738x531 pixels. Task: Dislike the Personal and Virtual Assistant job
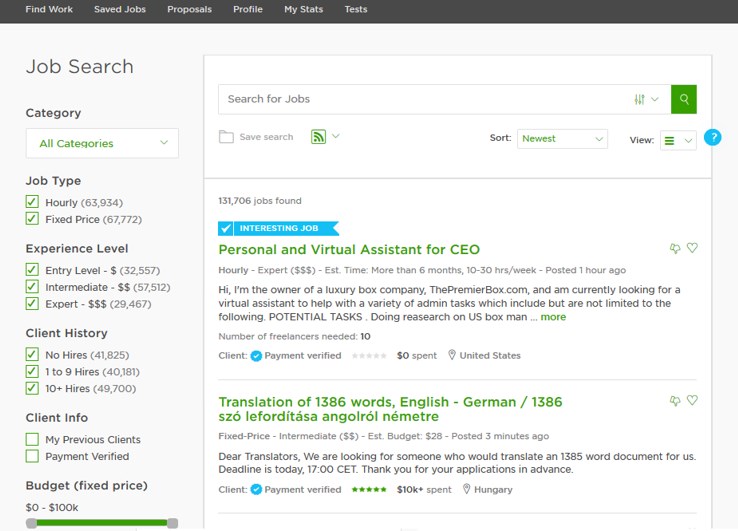675,248
